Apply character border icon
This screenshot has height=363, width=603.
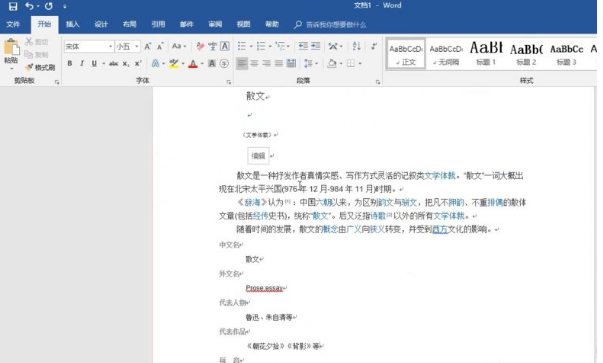225,46
